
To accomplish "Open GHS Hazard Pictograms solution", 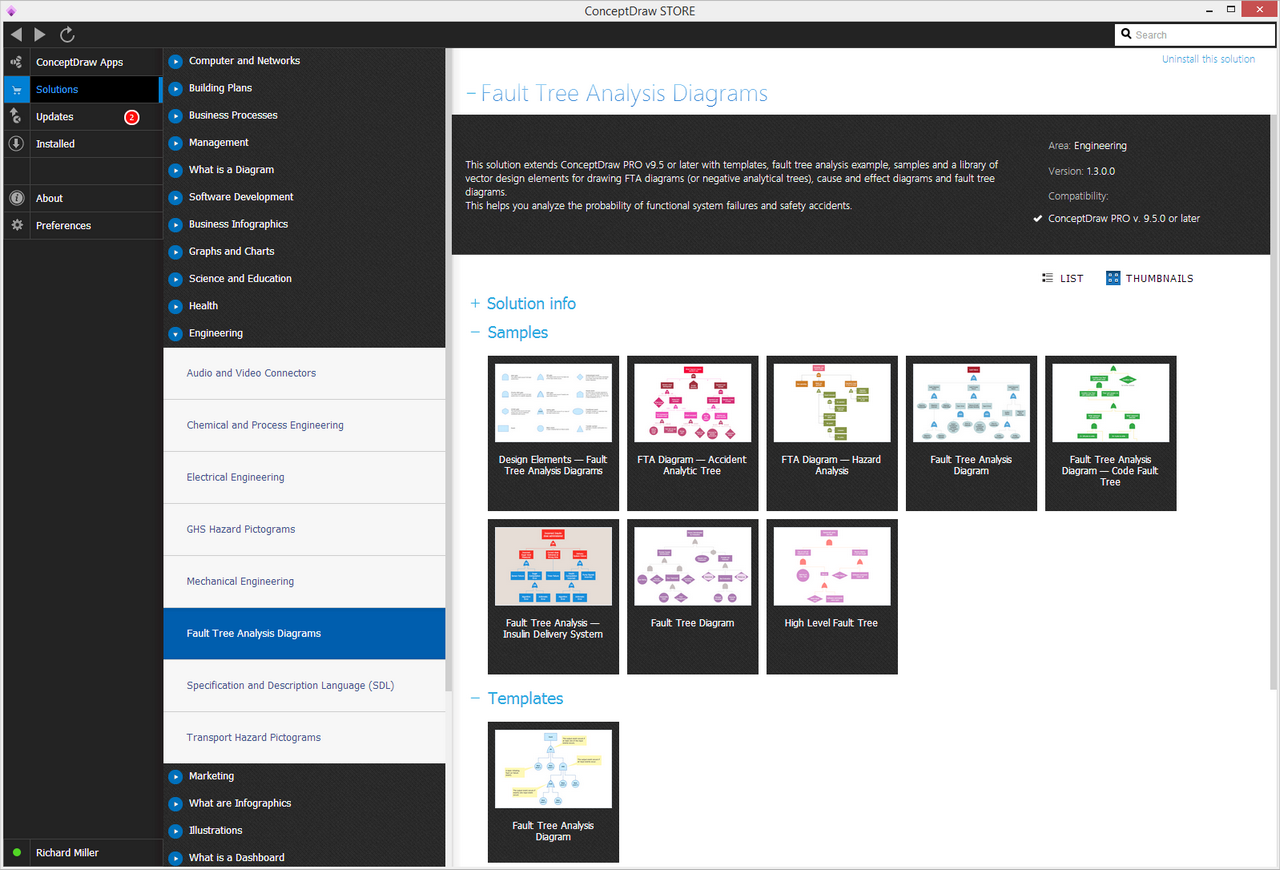I will coord(304,529).
